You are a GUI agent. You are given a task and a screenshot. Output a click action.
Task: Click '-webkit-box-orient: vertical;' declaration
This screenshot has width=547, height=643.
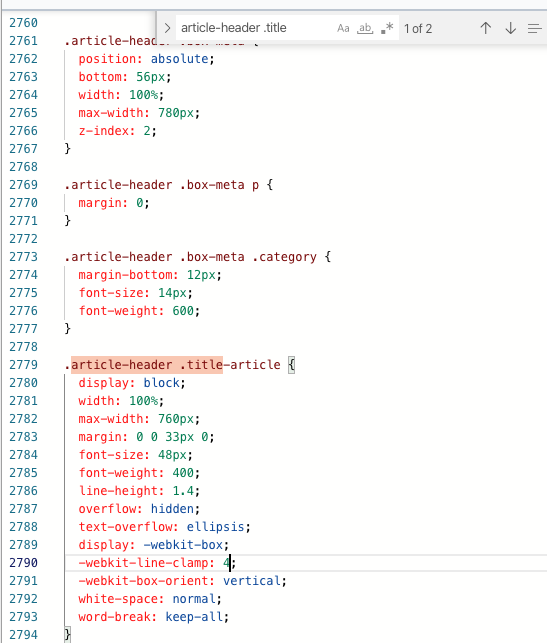[182, 581]
